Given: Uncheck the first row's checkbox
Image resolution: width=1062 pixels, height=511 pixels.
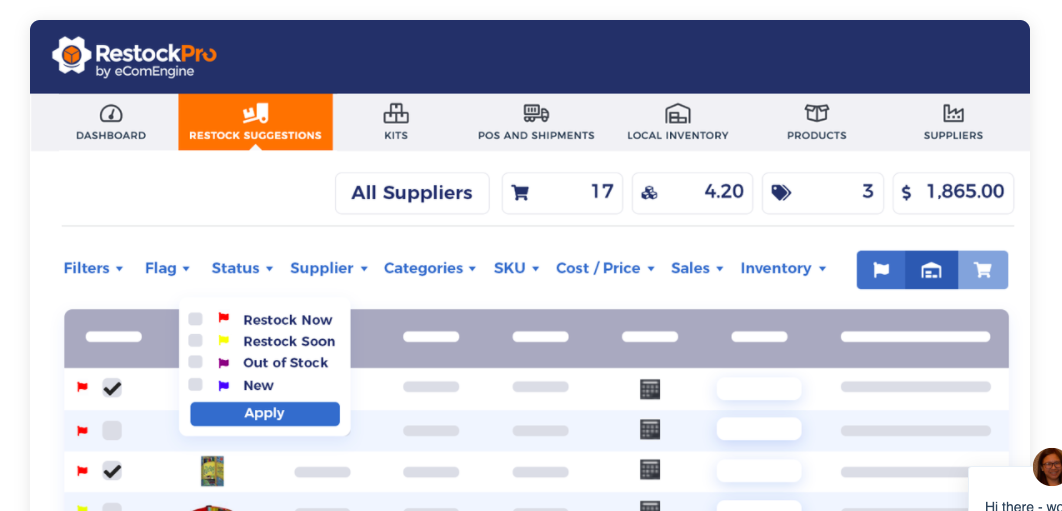Looking at the screenshot, I should point(112,388).
